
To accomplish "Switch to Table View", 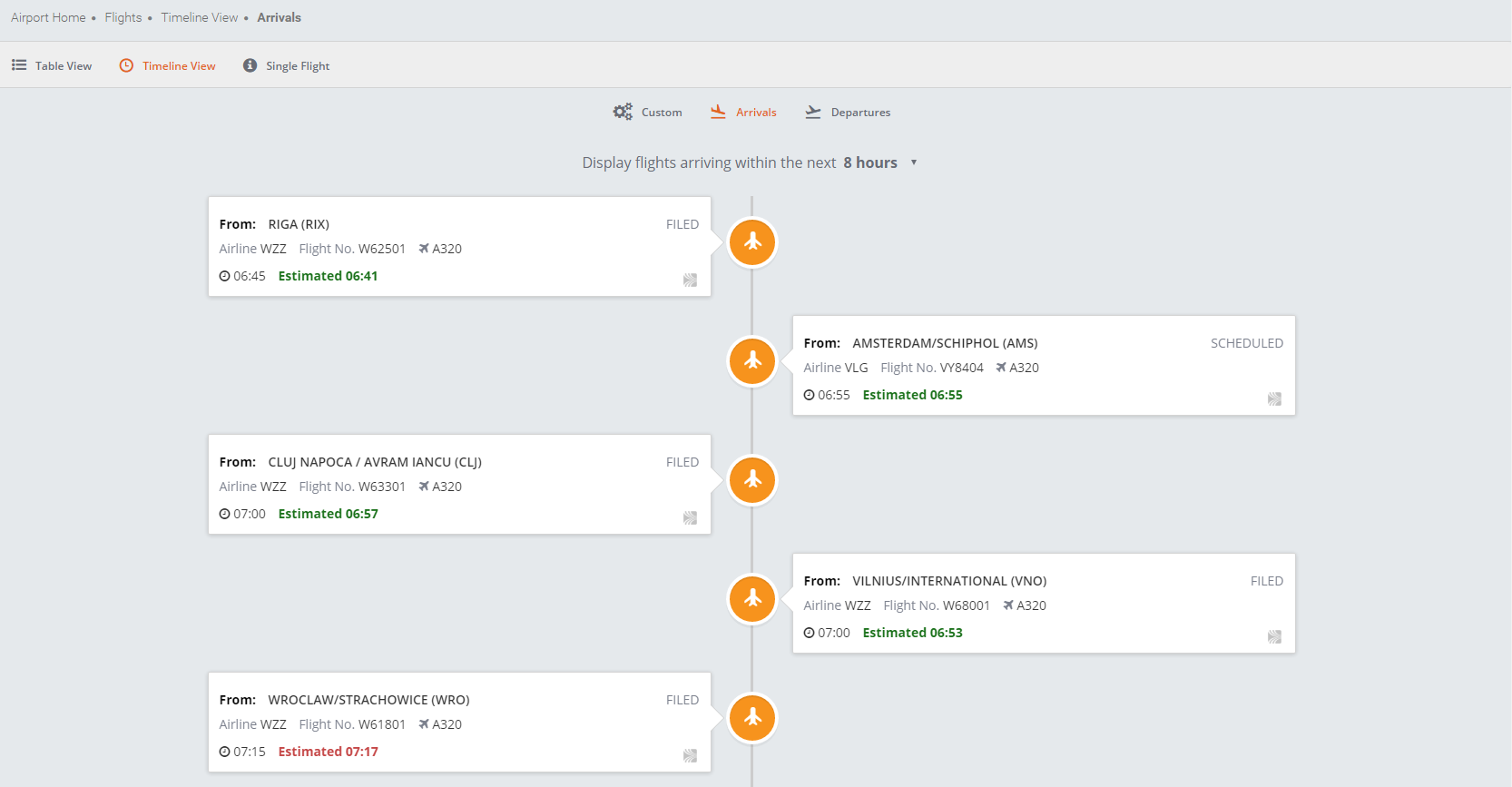I will (52, 65).
